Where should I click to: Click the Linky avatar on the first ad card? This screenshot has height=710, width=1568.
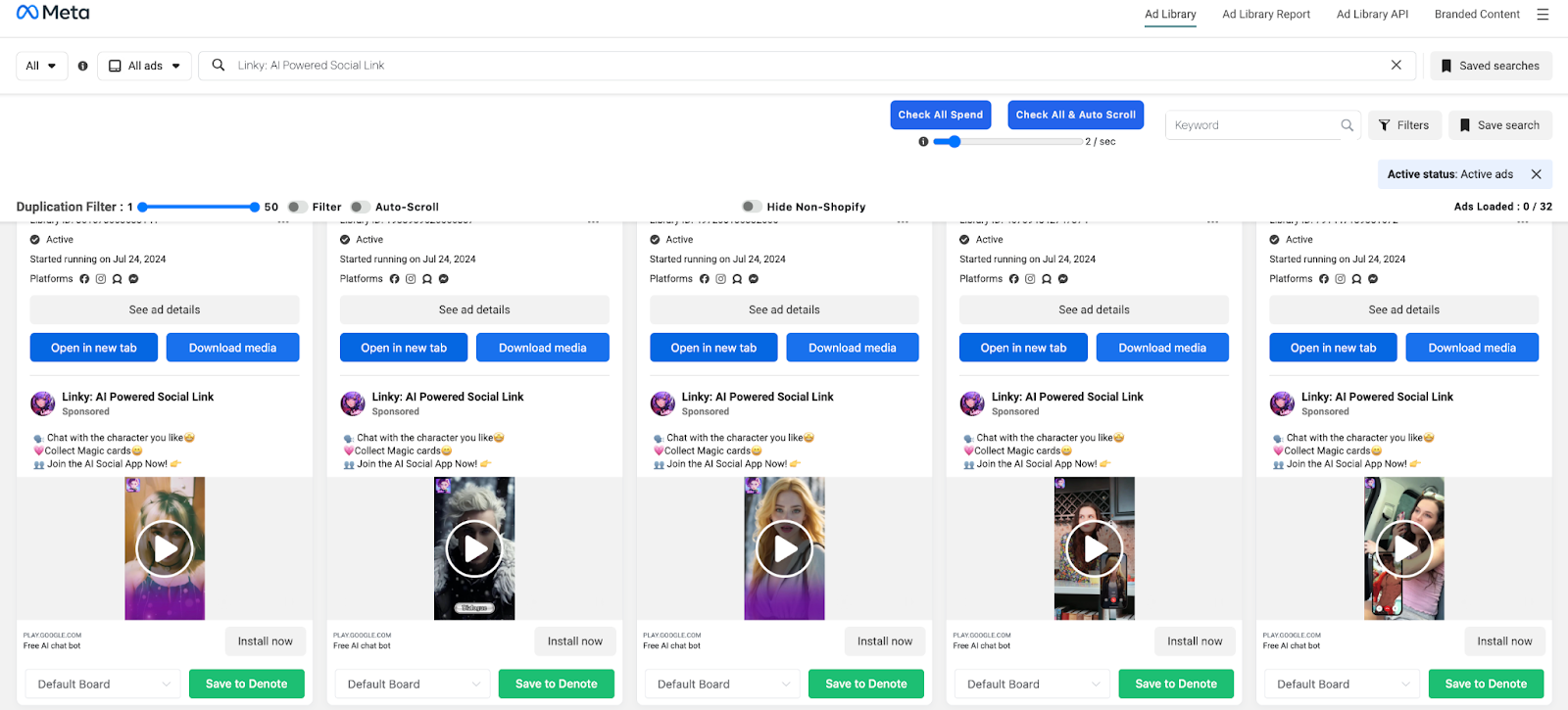(43, 403)
